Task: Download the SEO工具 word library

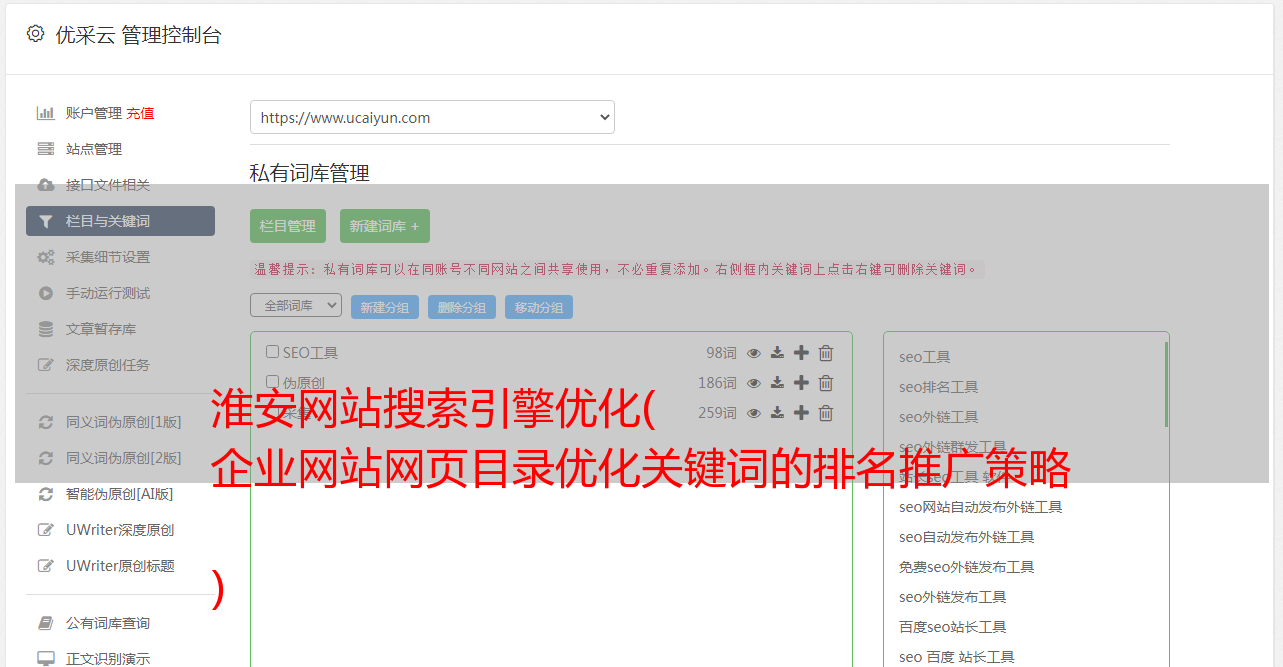Action: click(x=777, y=353)
